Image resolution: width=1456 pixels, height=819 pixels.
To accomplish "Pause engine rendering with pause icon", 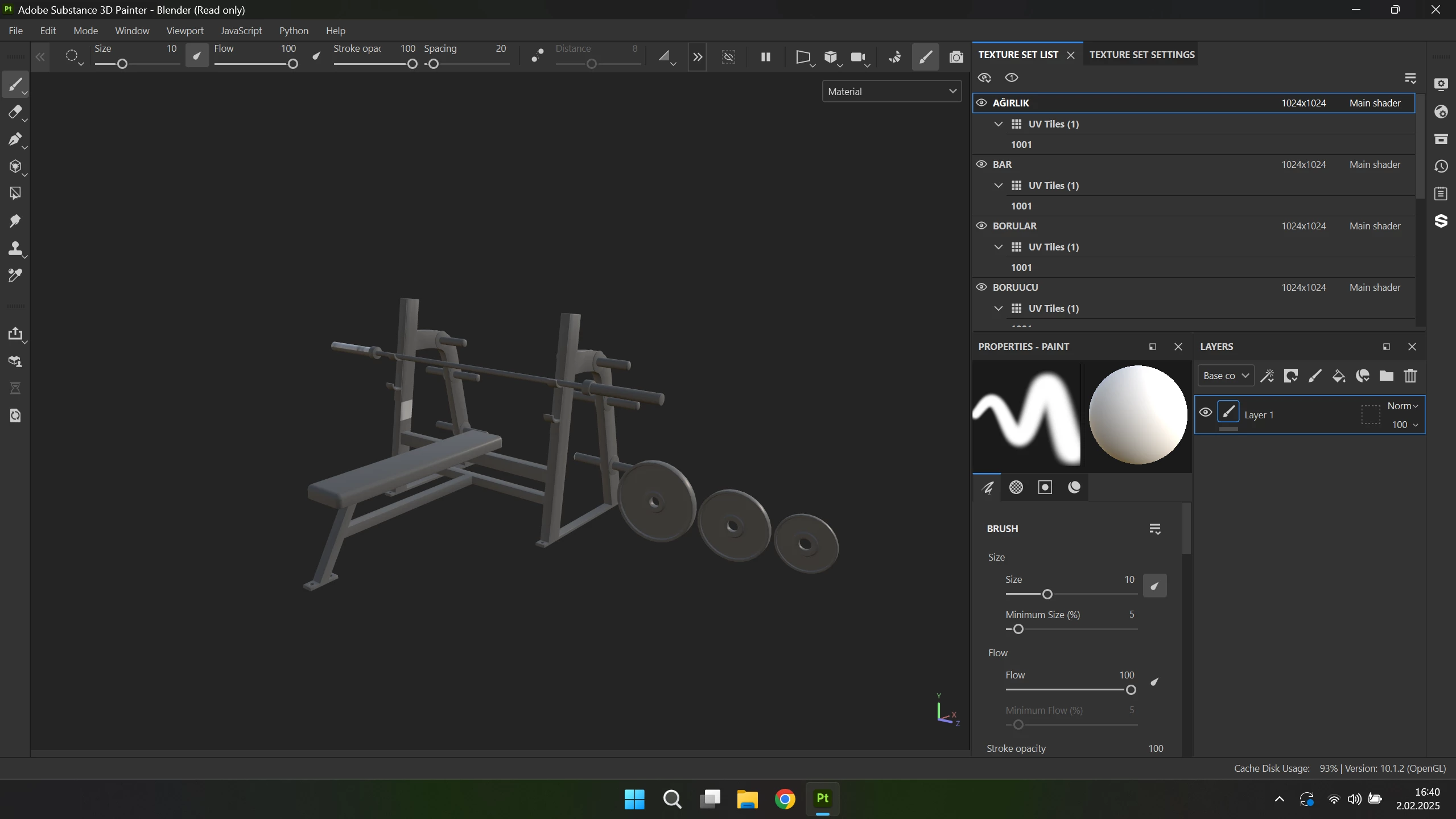I will click(x=765, y=57).
